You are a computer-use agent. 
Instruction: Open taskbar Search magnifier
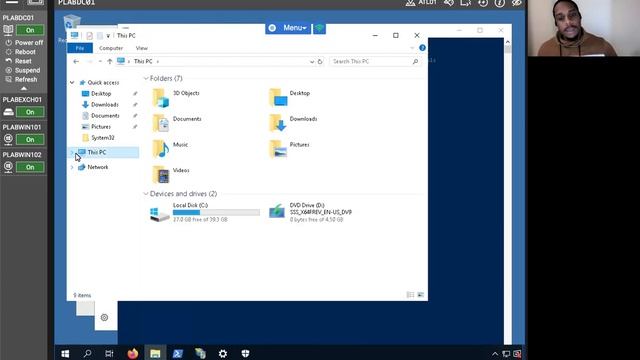(87, 353)
